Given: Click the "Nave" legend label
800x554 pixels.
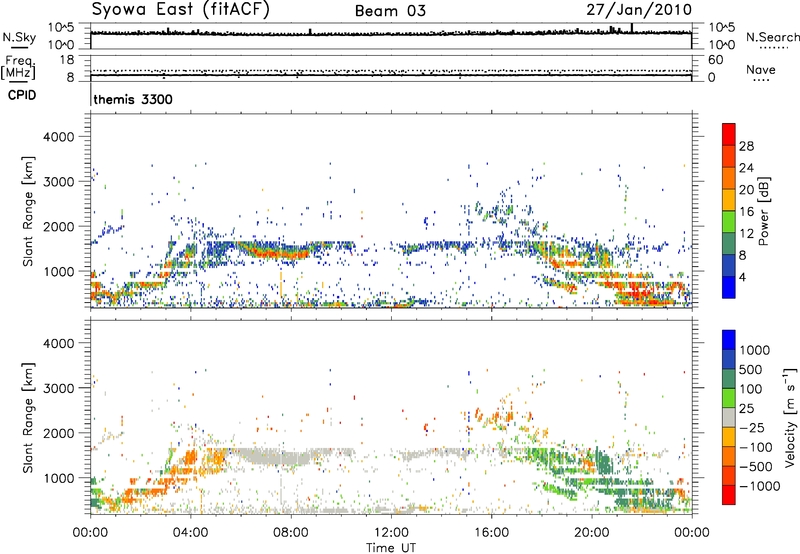Looking at the screenshot, I should pyautogui.click(x=761, y=69).
